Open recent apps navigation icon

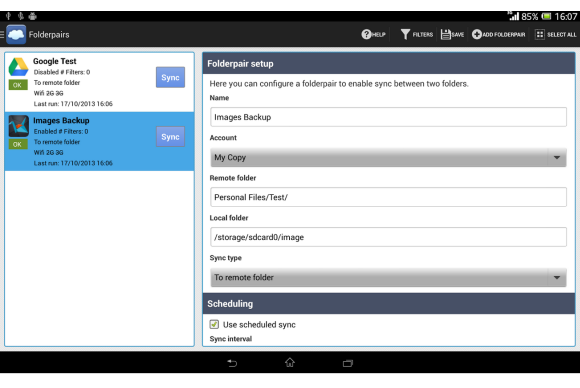(348, 363)
